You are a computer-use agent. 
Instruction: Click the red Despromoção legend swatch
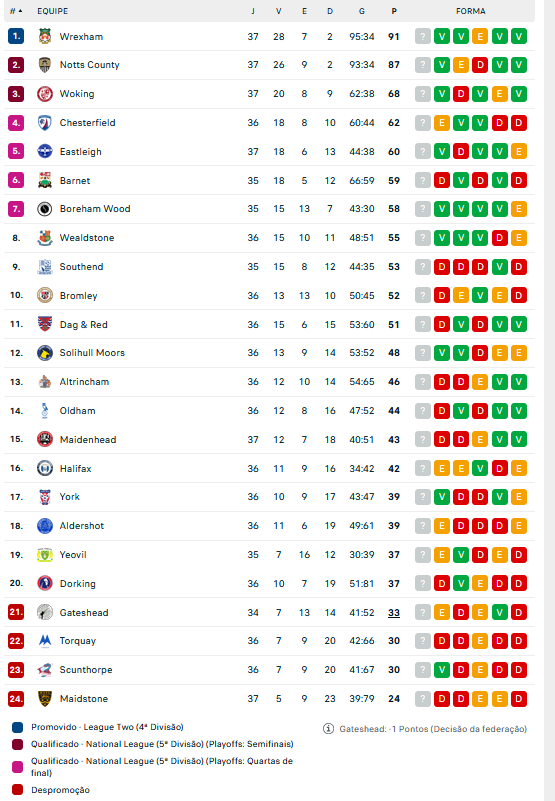point(17,790)
